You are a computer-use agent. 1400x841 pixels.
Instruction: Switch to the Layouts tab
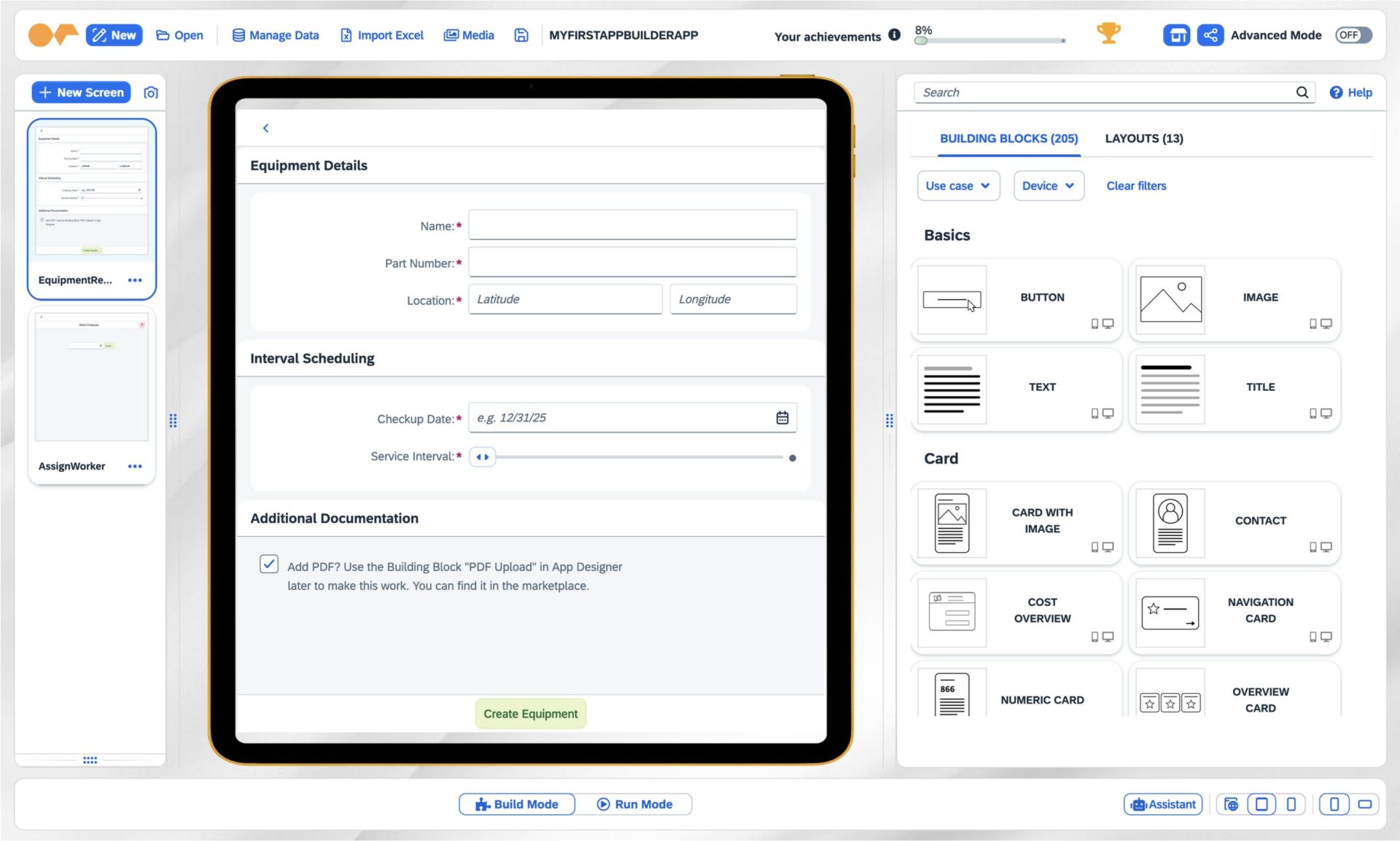[1143, 138]
